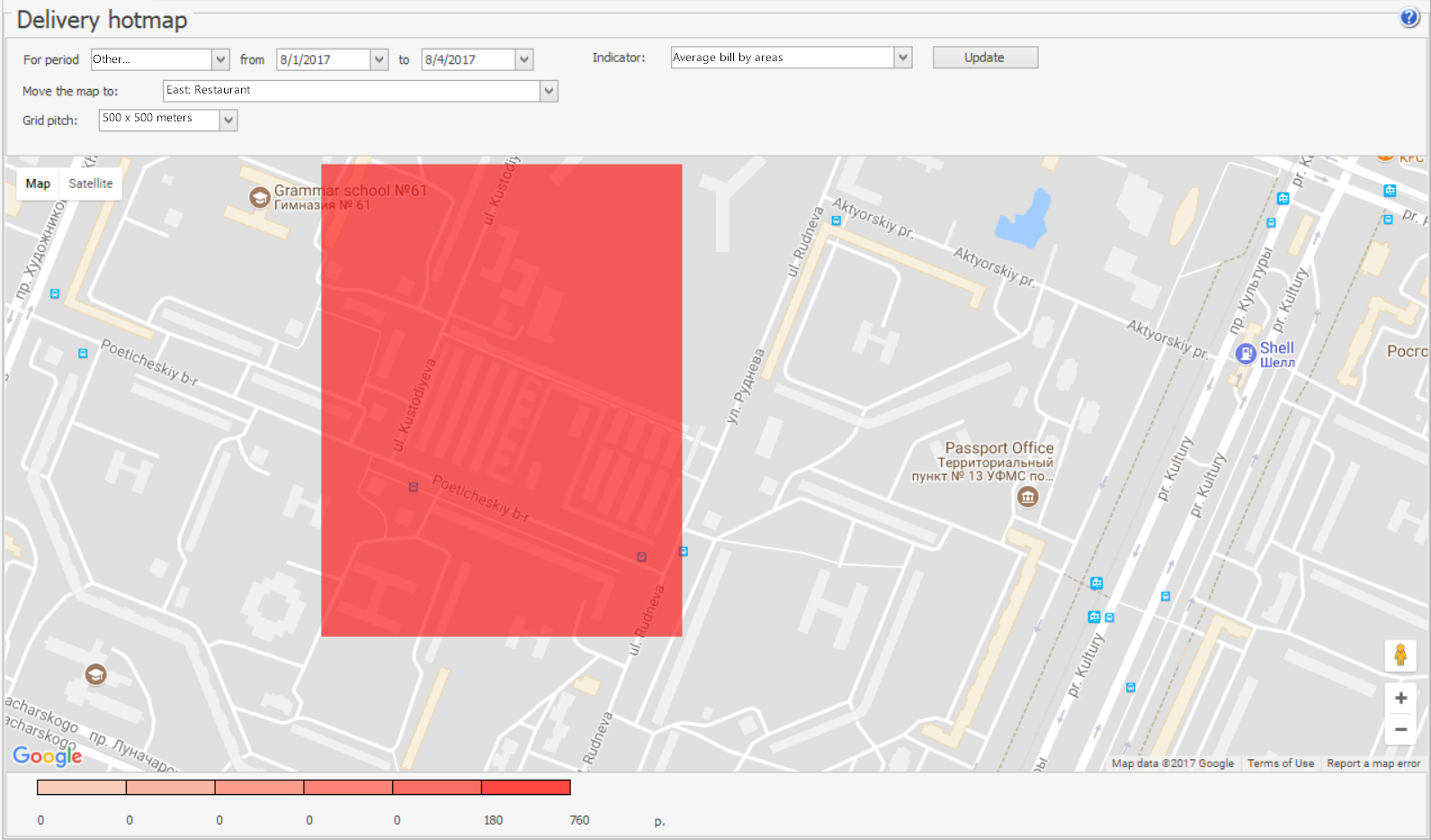Open the from date picker arrow

[380, 59]
